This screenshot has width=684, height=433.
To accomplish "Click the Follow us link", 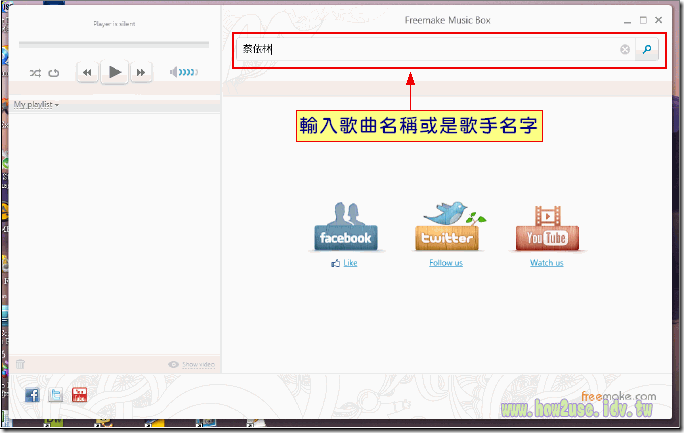I will pyautogui.click(x=446, y=263).
